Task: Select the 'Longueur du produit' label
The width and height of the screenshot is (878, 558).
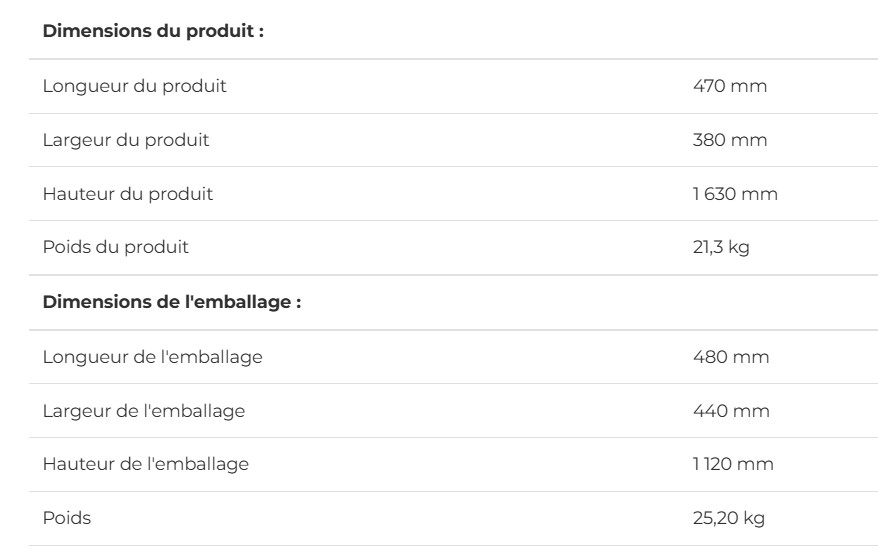Action: pyautogui.click(x=134, y=86)
